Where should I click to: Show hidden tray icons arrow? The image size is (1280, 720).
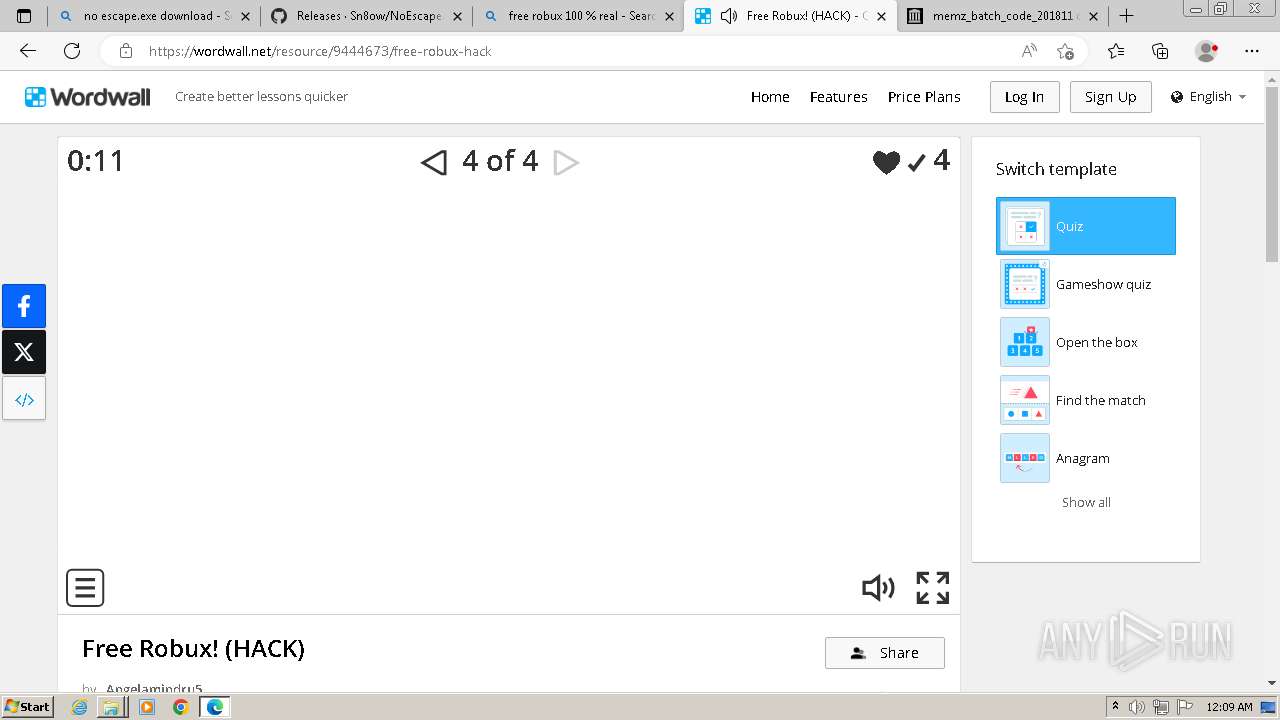(1115, 707)
